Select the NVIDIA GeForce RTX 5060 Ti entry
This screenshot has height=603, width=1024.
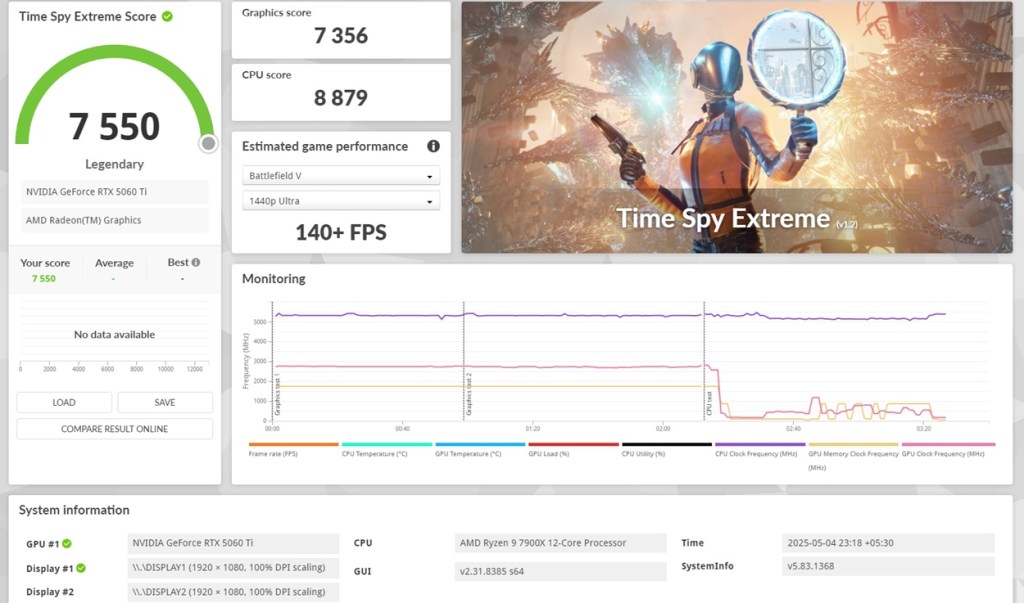[x=114, y=191]
